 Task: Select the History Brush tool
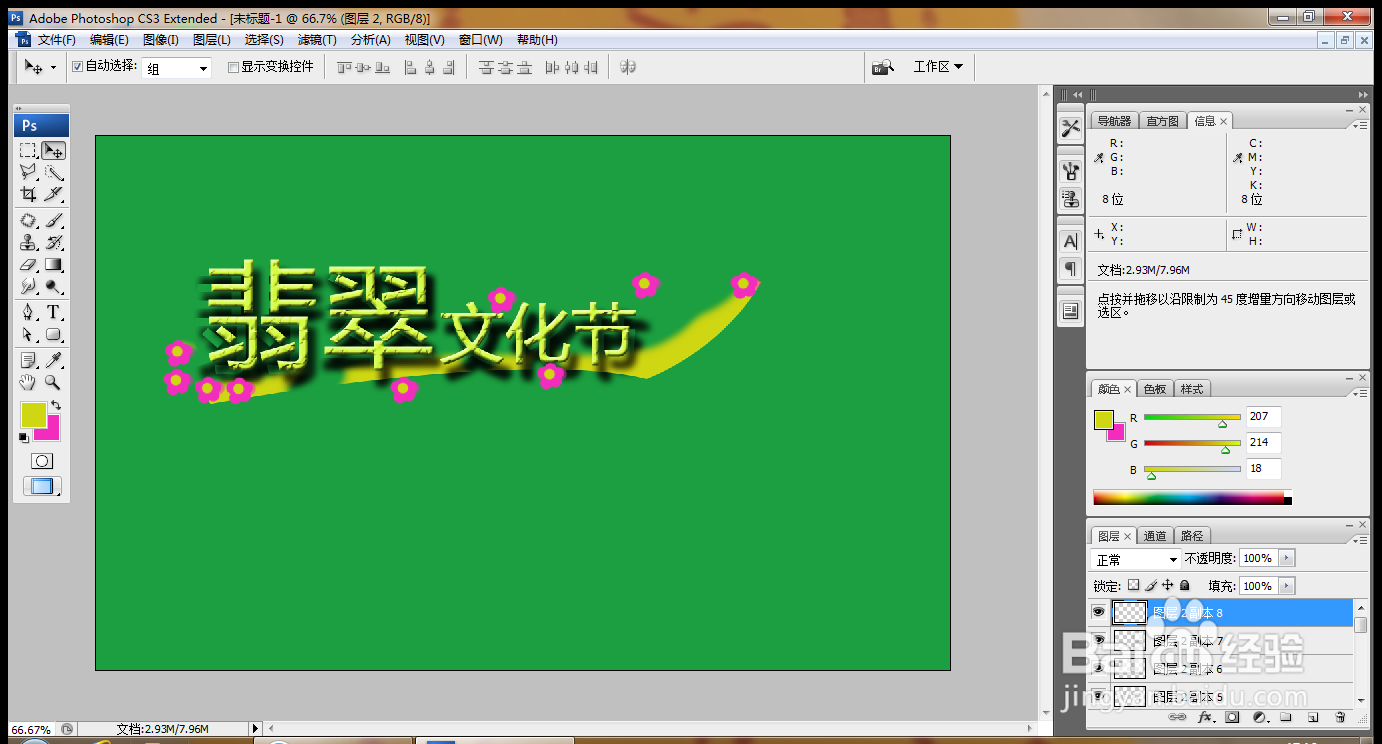click(x=54, y=243)
